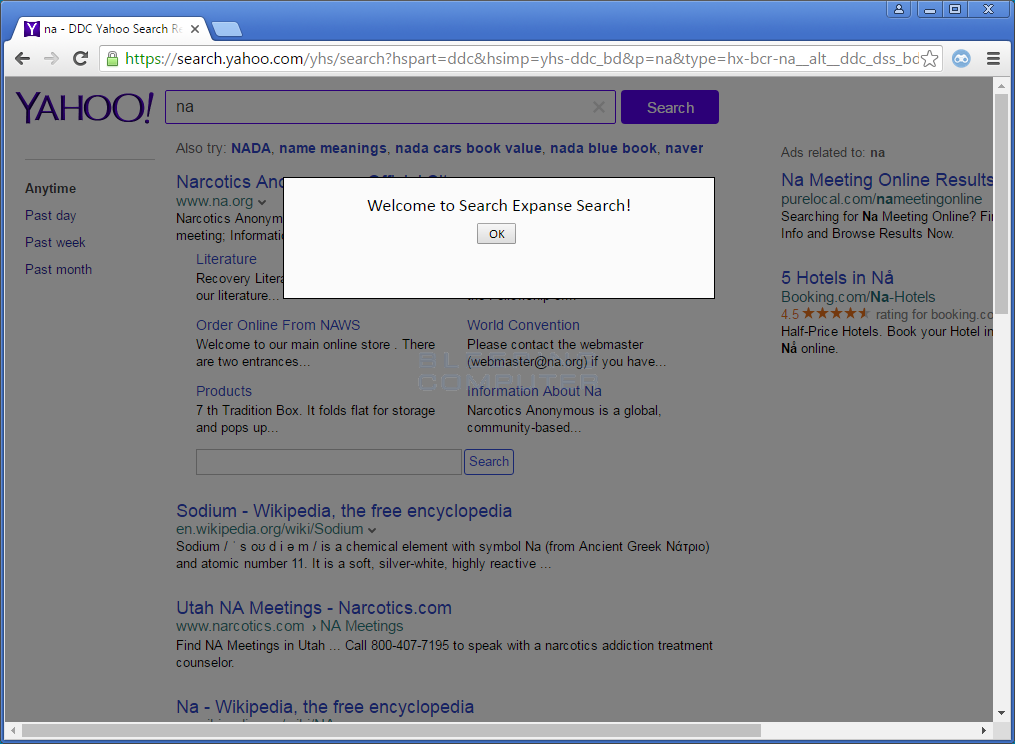Click the vertical scrollbar up arrow
Image resolution: width=1015 pixels, height=744 pixels.
[1001, 85]
